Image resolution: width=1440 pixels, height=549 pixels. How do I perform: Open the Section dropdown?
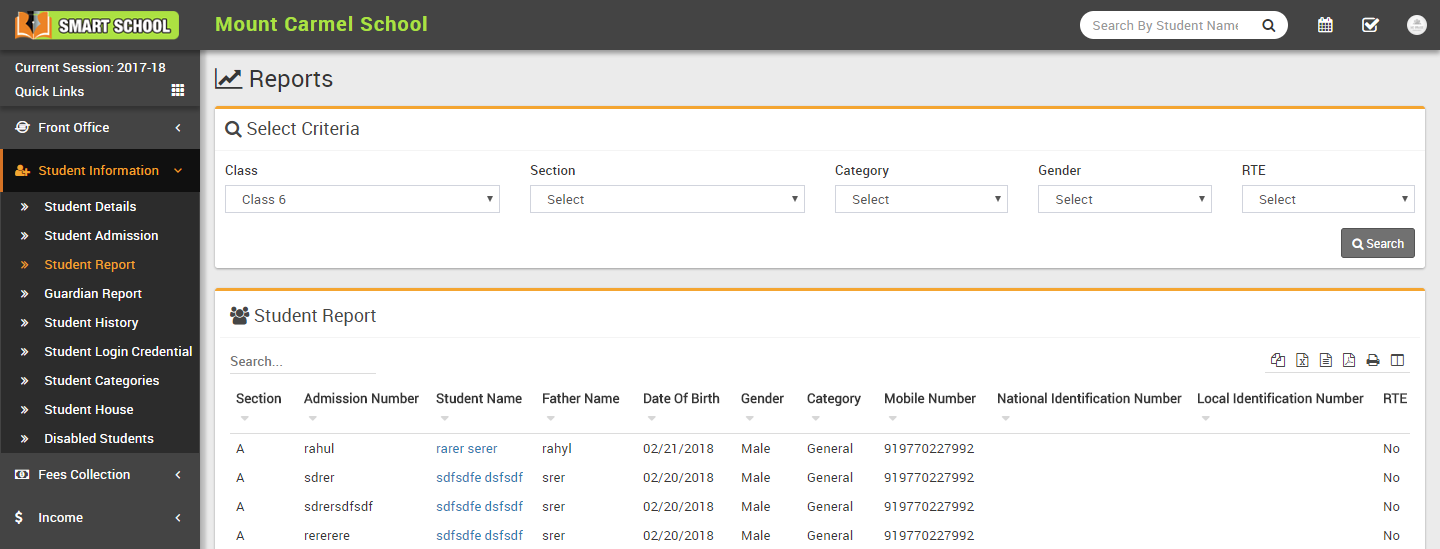(667, 199)
